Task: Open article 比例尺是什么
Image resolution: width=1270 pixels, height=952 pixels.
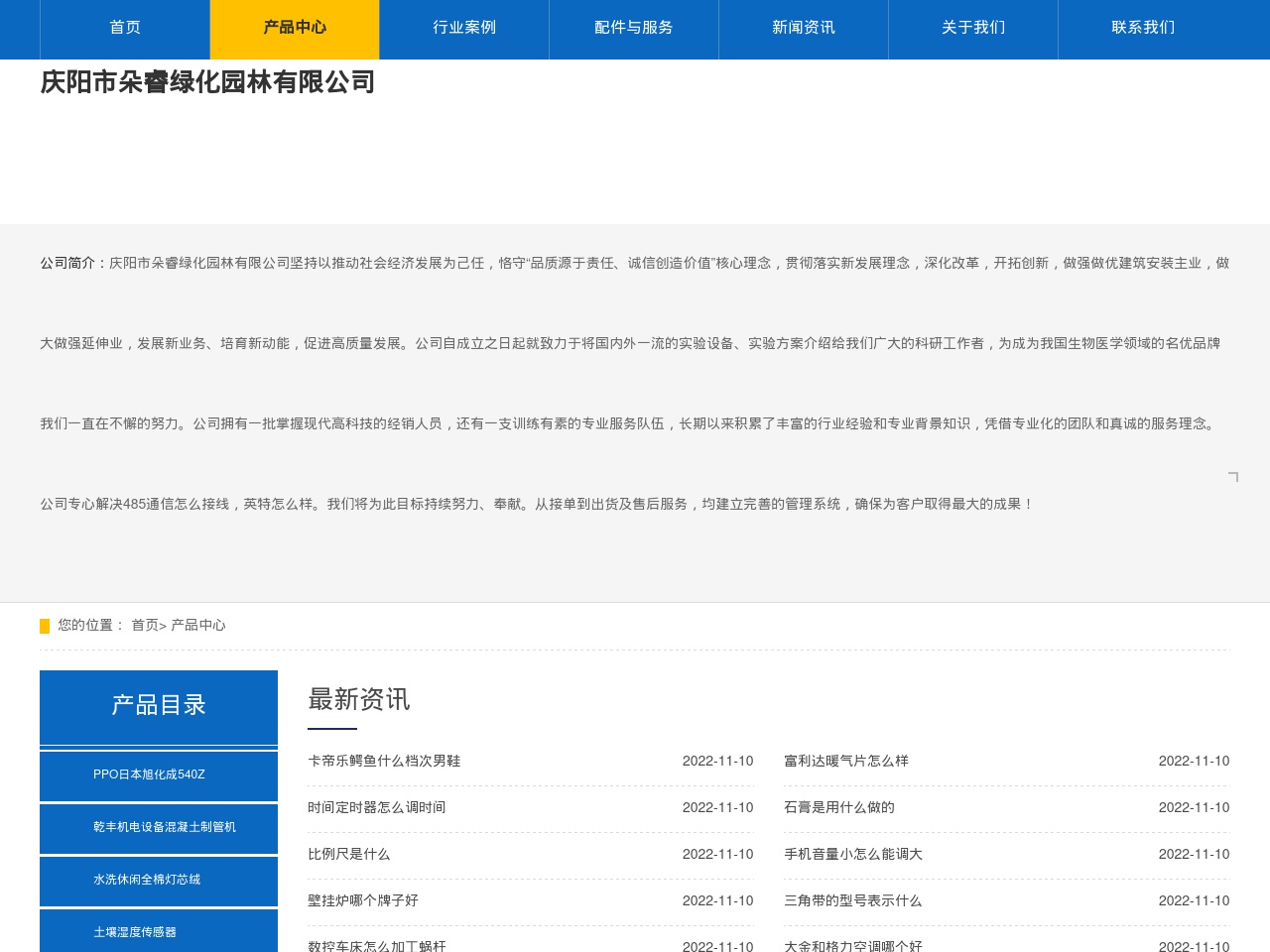Action: coord(349,854)
